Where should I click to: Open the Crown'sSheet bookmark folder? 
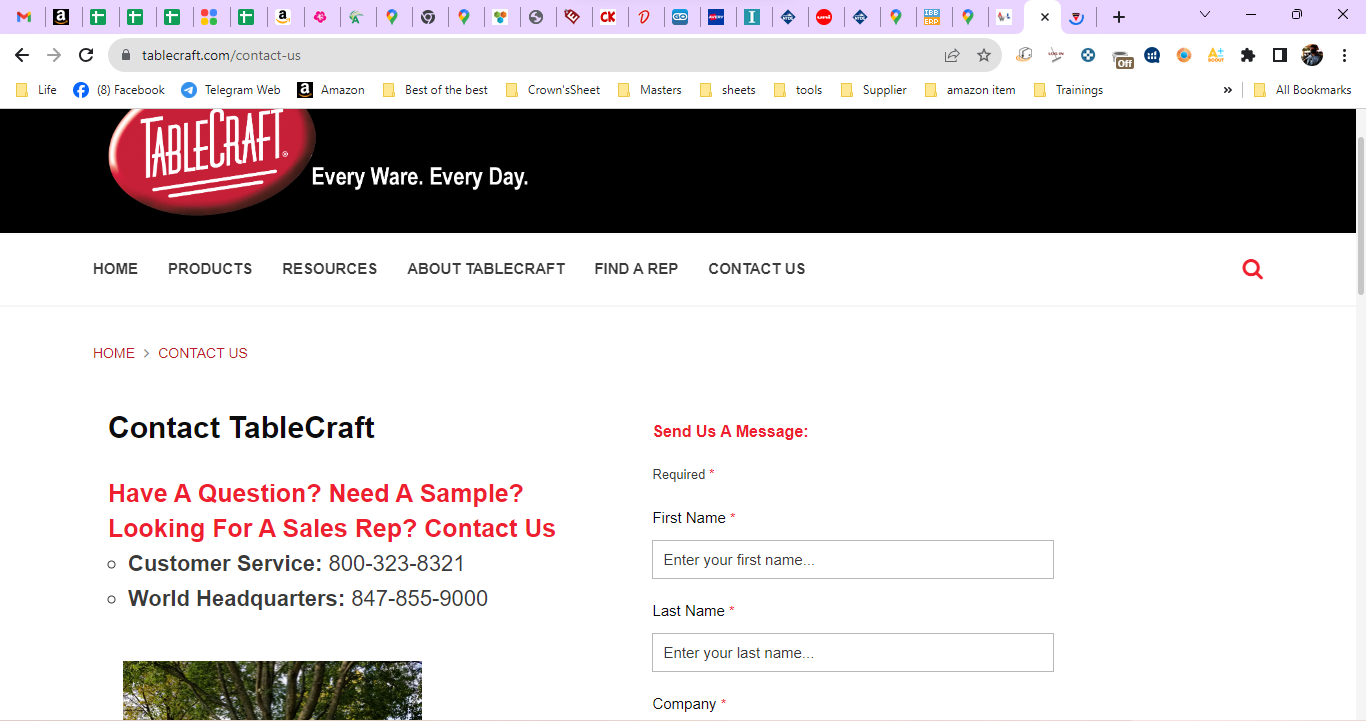tap(553, 90)
